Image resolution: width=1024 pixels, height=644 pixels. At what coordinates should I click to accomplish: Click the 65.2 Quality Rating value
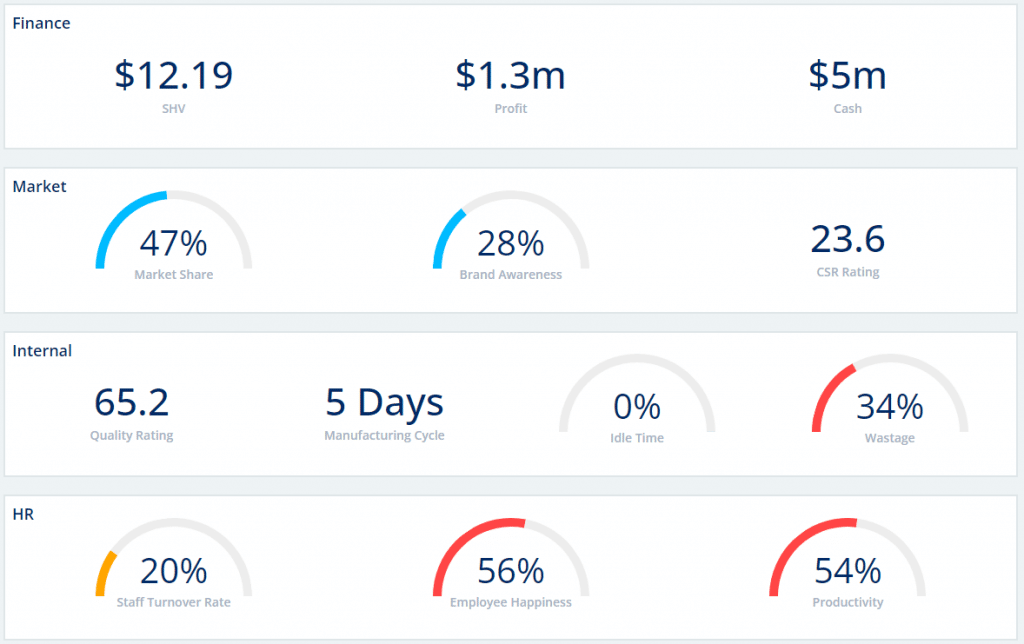(131, 402)
